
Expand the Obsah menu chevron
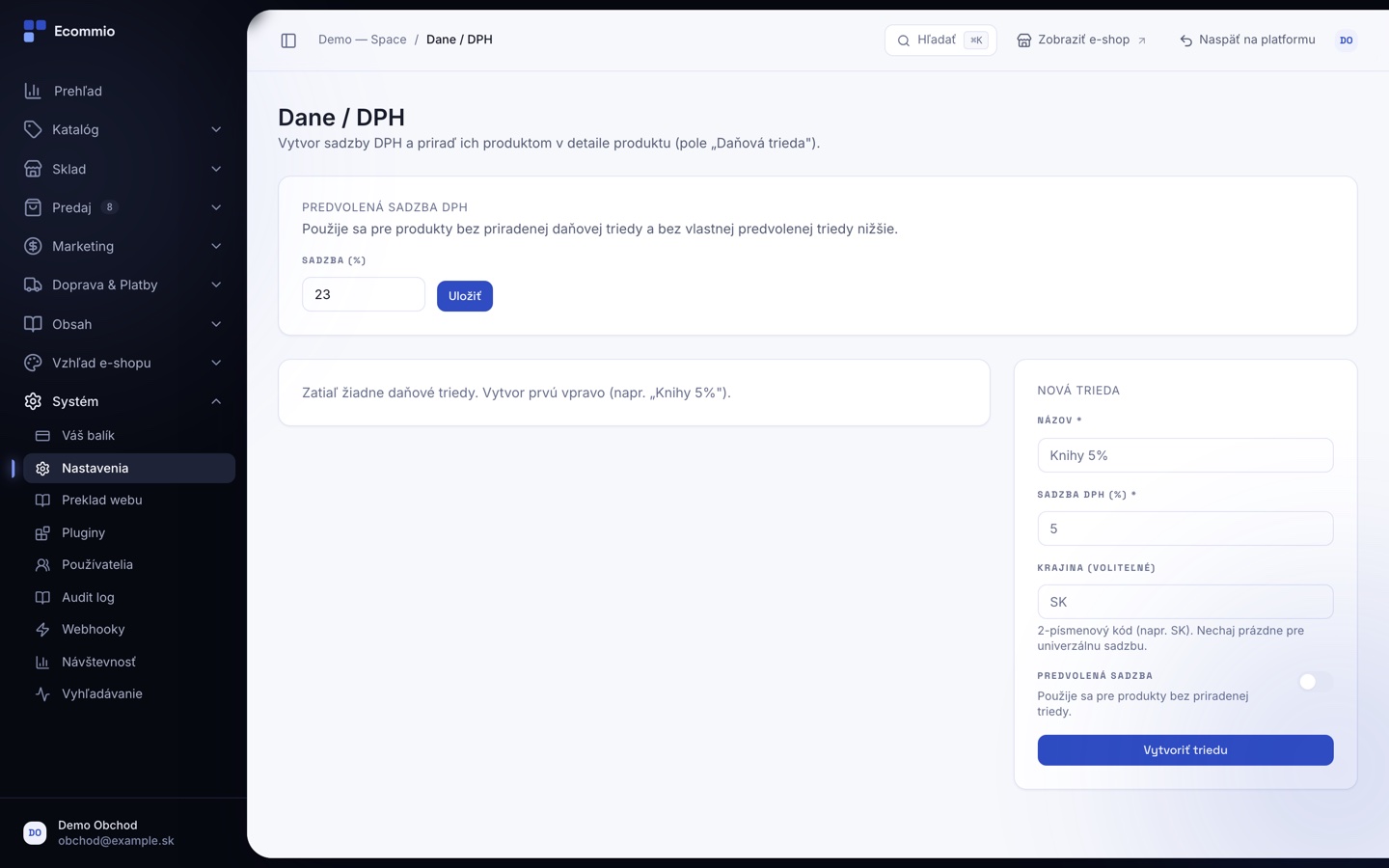[216, 324]
